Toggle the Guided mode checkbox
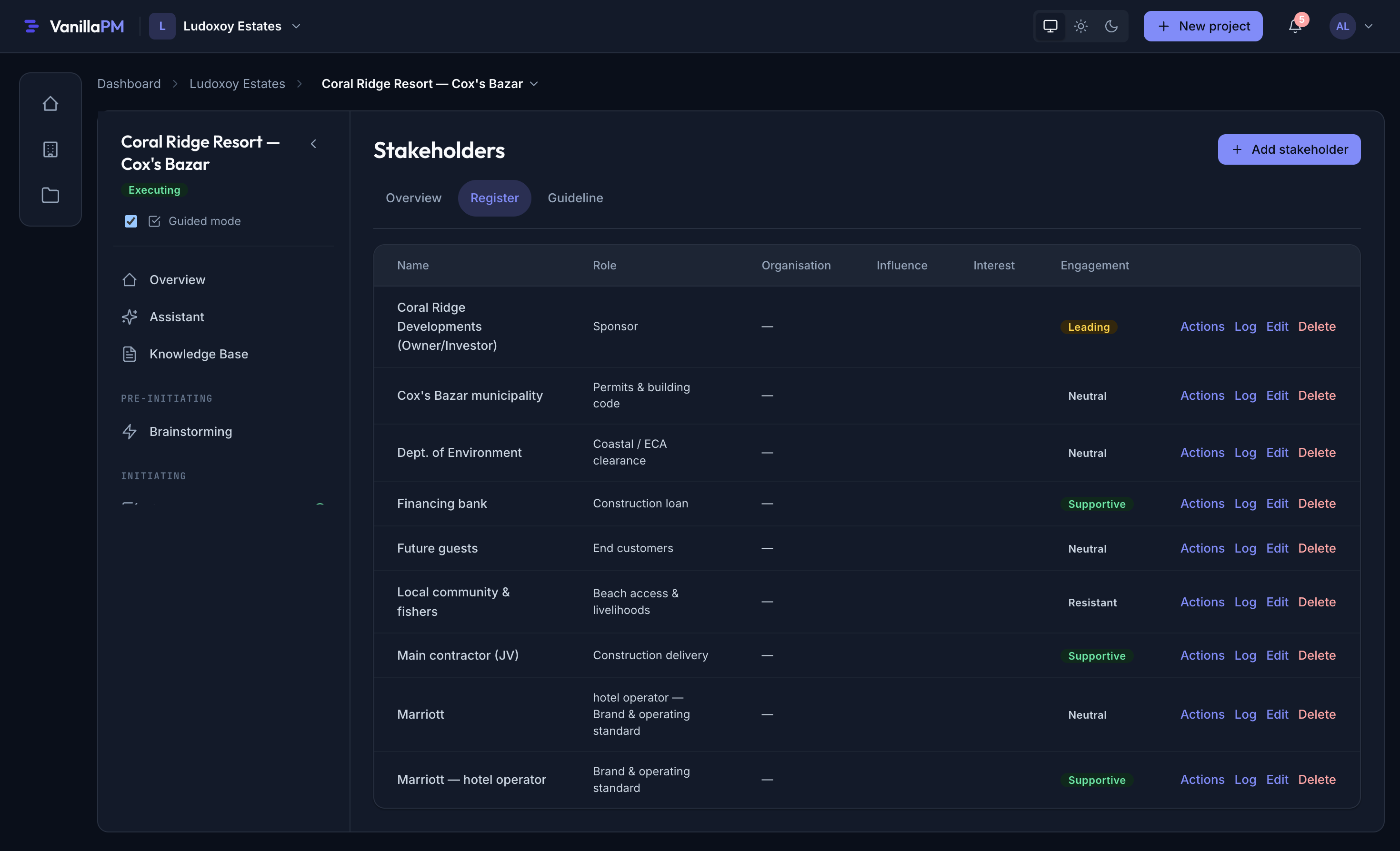The height and width of the screenshot is (851, 1400). point(130,221)
